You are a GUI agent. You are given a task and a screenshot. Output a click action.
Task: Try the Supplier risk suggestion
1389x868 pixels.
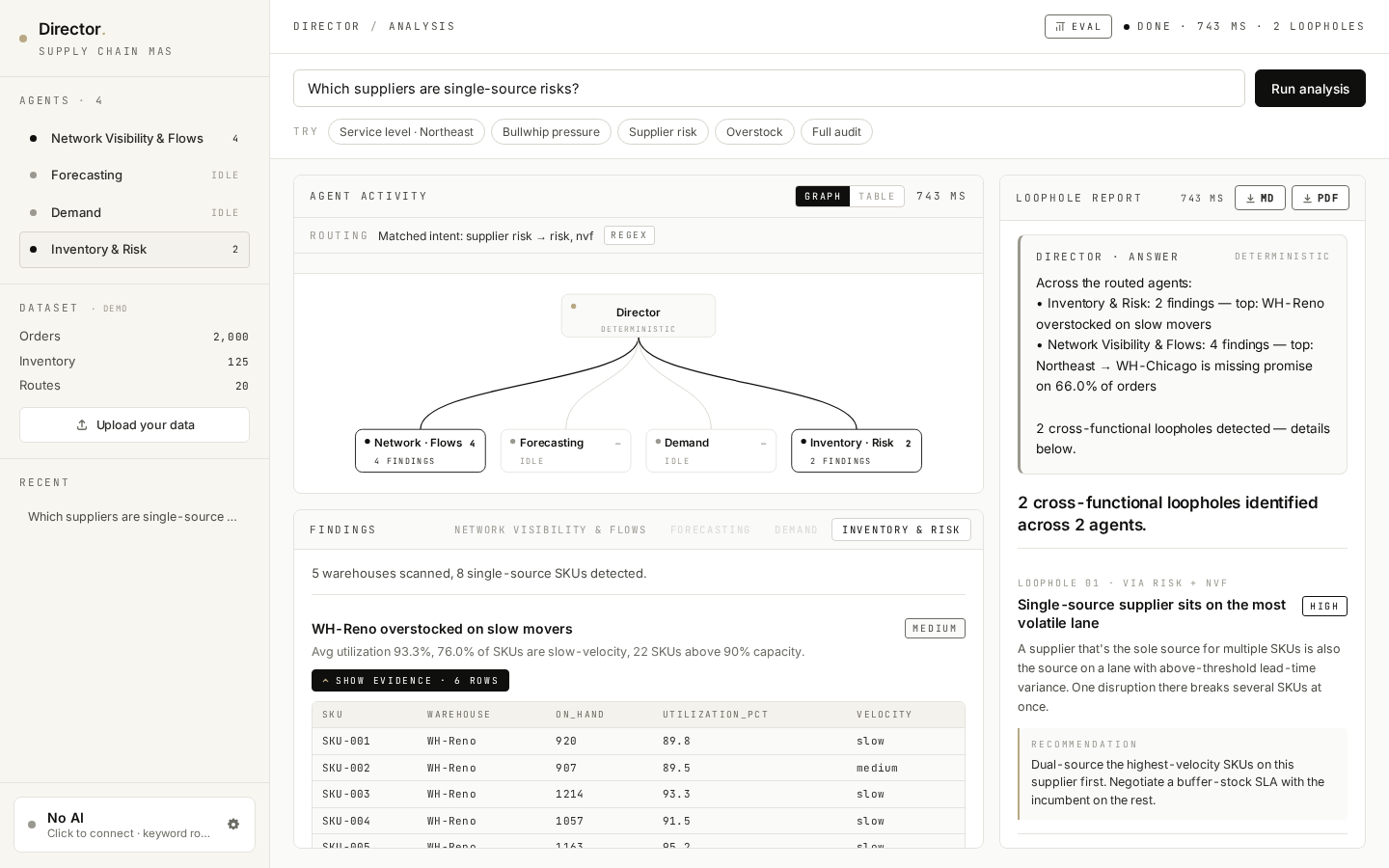(663, 132)
